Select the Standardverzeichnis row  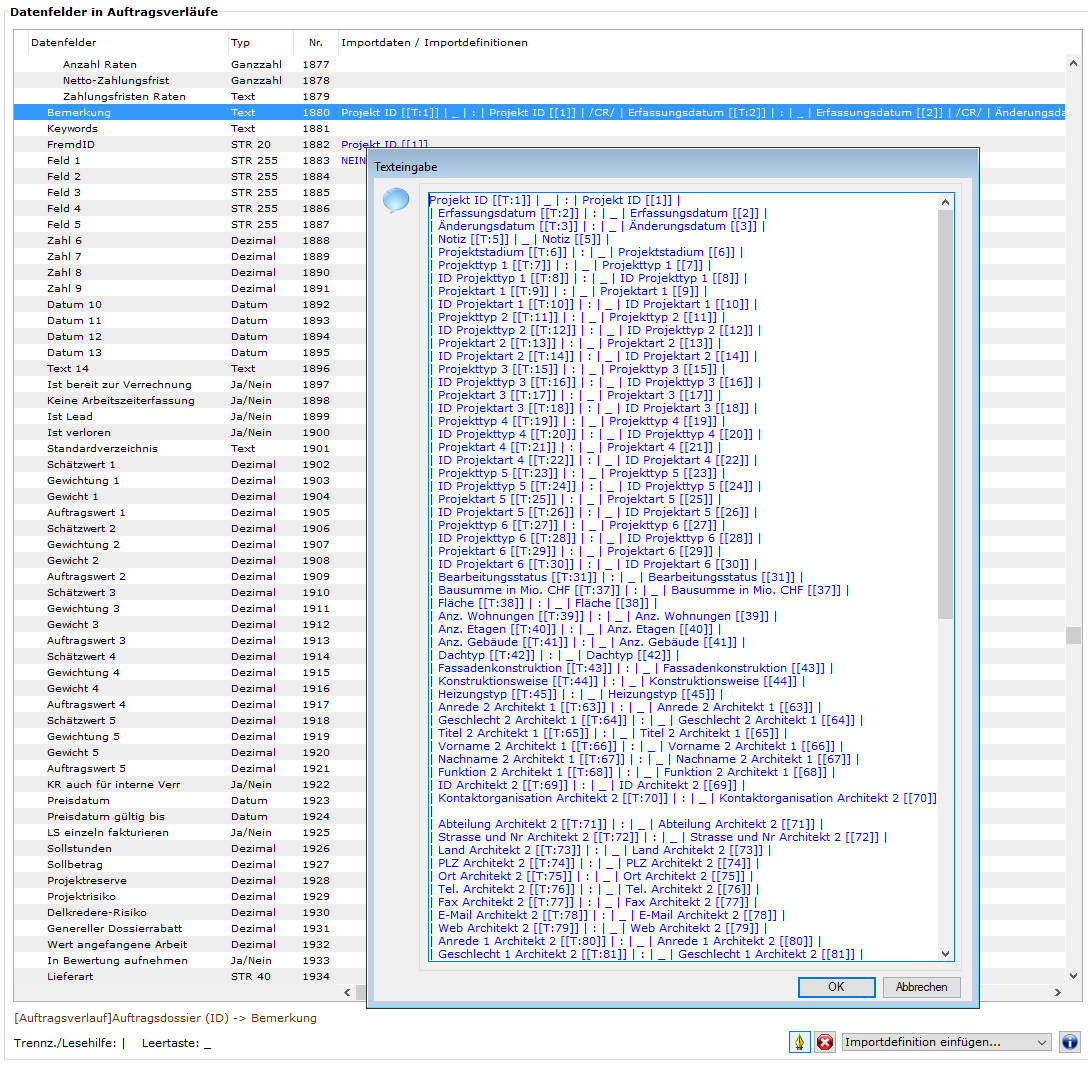(x=102, y=449)
